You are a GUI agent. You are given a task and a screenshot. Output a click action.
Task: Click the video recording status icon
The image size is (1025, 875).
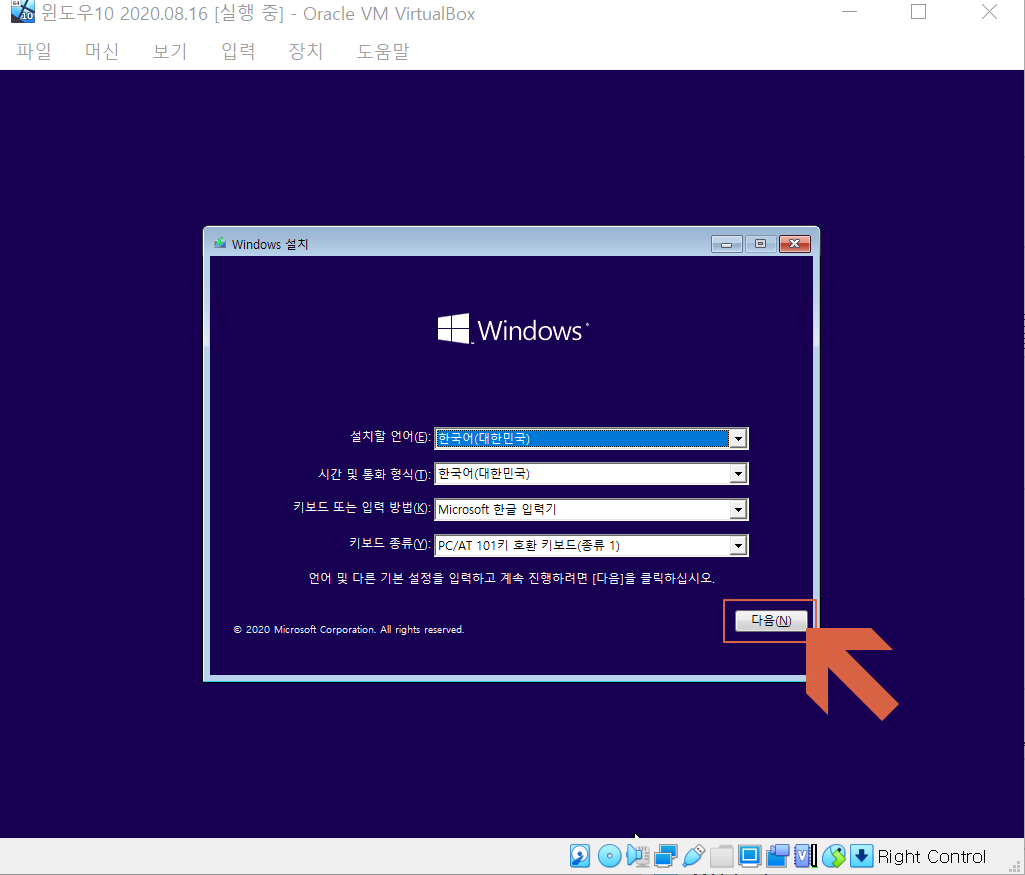778,855
